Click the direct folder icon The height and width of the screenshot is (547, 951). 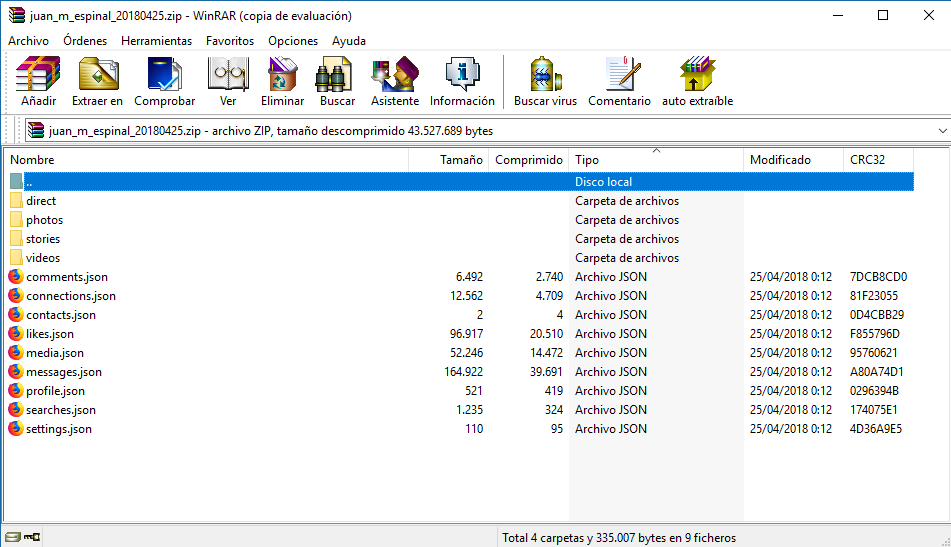point(16,201)
